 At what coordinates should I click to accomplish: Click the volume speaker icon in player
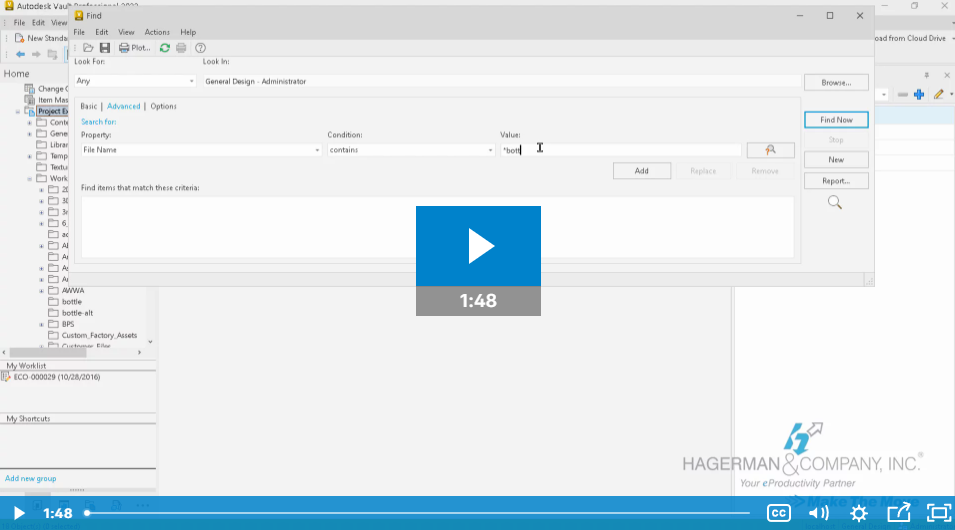pos(819,514)
